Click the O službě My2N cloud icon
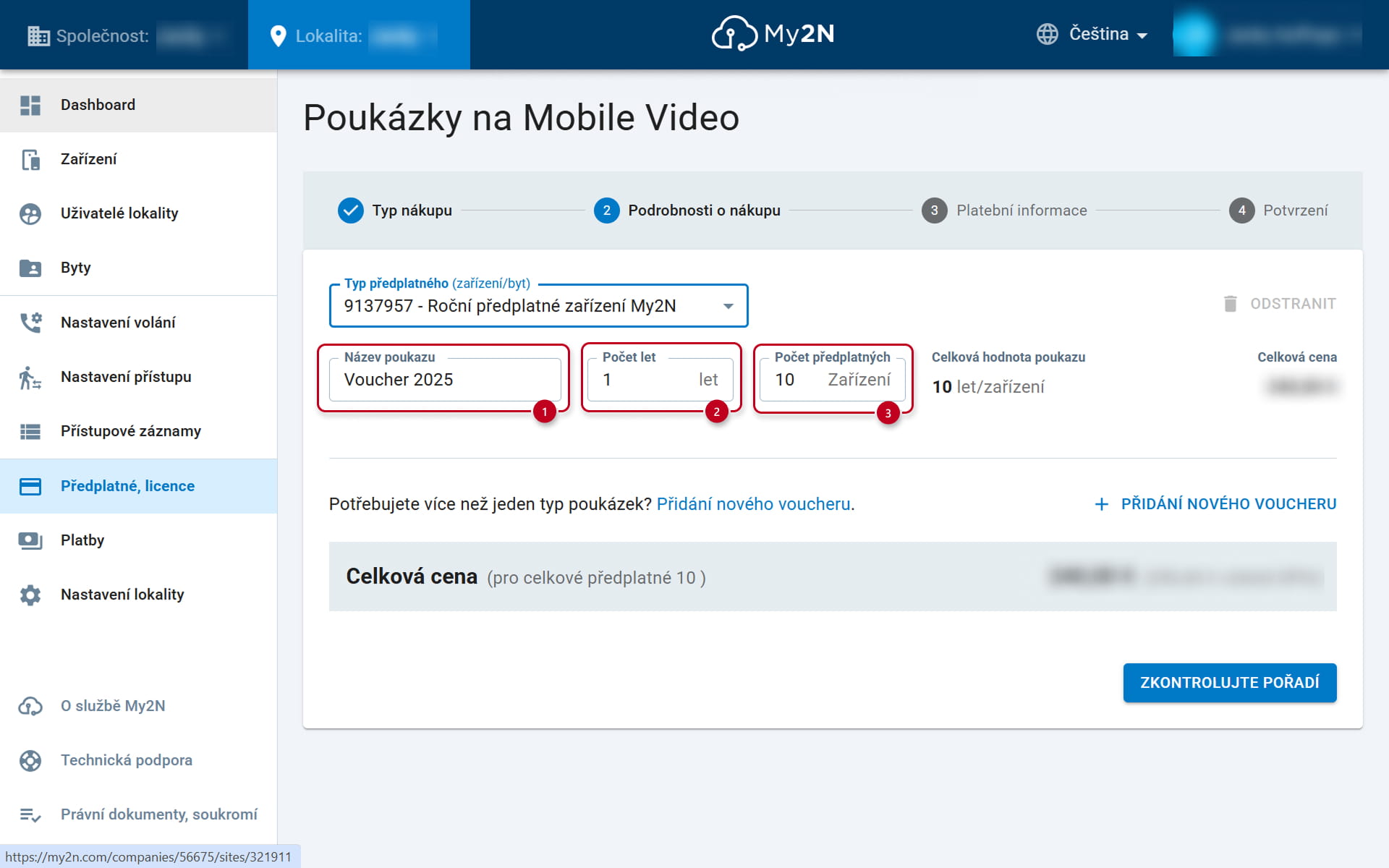Viewport: 1389px width, 868px height. click(30, 706)
